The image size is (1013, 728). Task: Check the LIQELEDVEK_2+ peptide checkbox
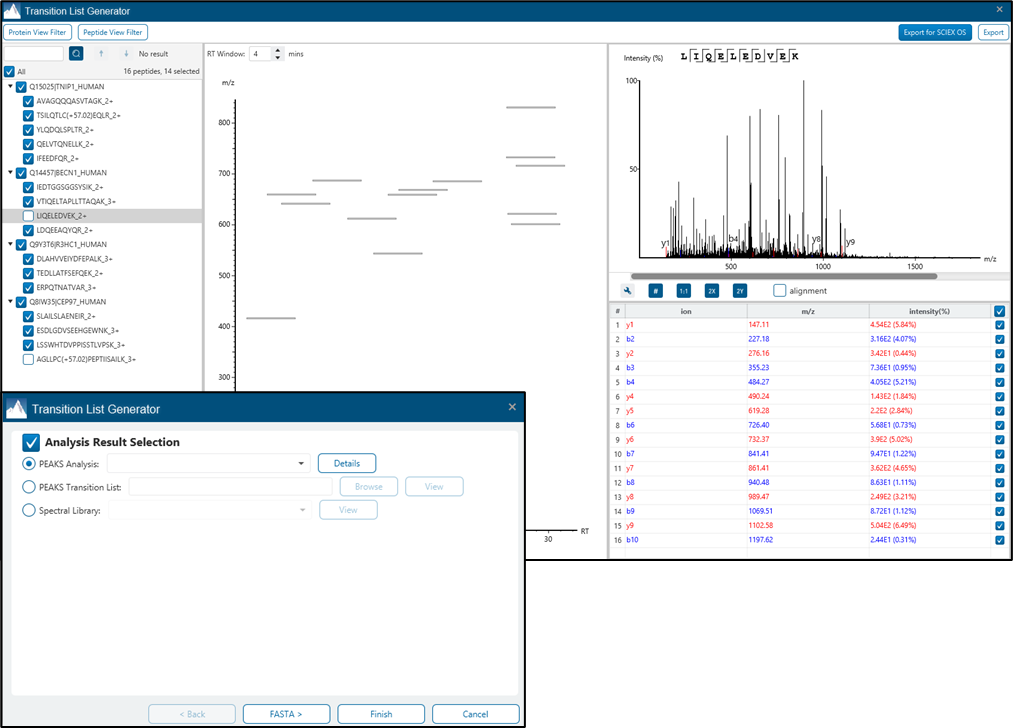[28, 216]
